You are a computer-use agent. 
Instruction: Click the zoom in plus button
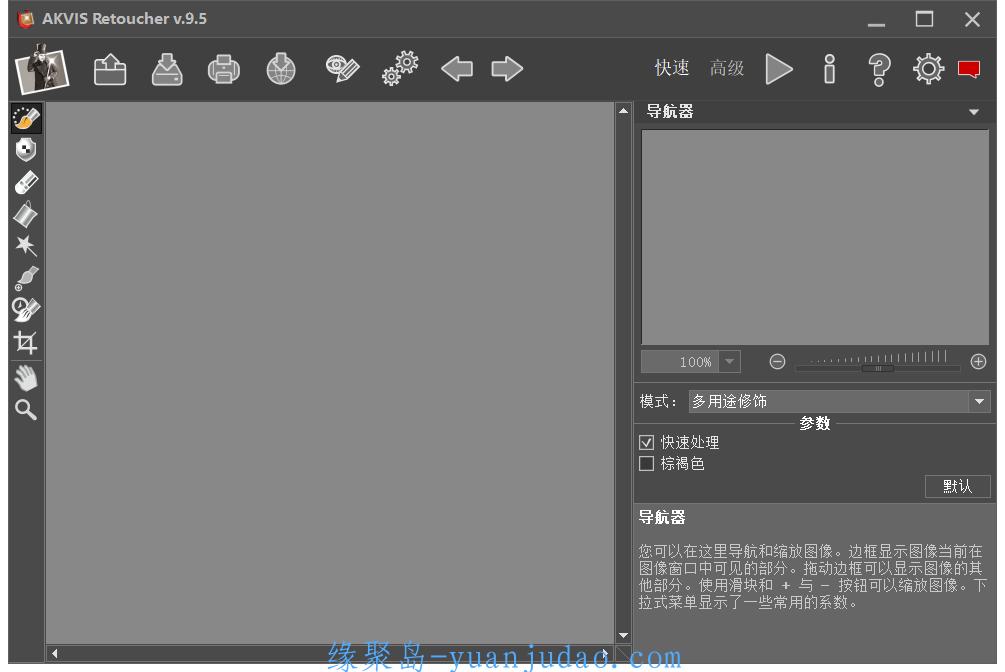click(978, 362)
